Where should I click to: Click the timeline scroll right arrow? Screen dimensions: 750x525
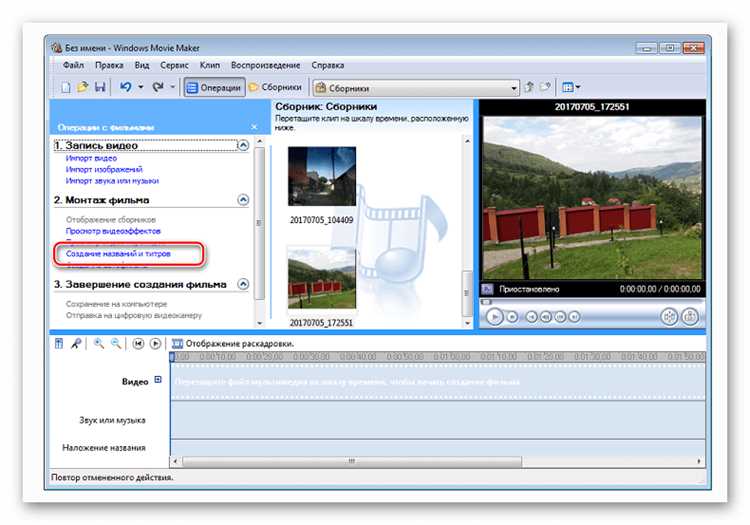pos(699,461)
